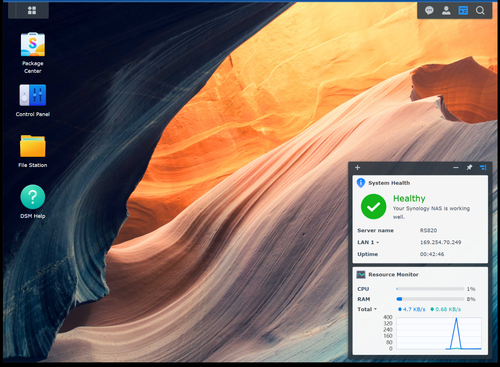Click the CPU usage bar
The width and height of the screenshot is (500, 367).
click(x=430, y=289)
